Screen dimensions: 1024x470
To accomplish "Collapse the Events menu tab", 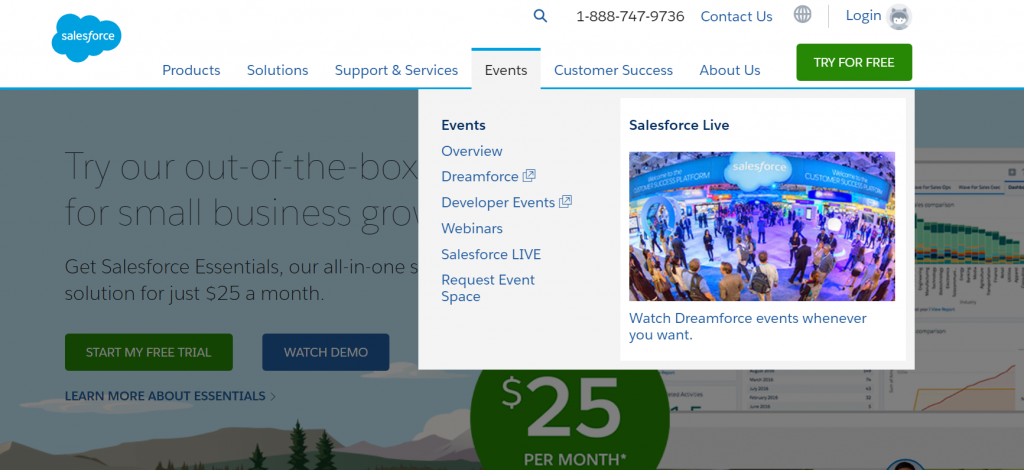I will click(506, 69).
